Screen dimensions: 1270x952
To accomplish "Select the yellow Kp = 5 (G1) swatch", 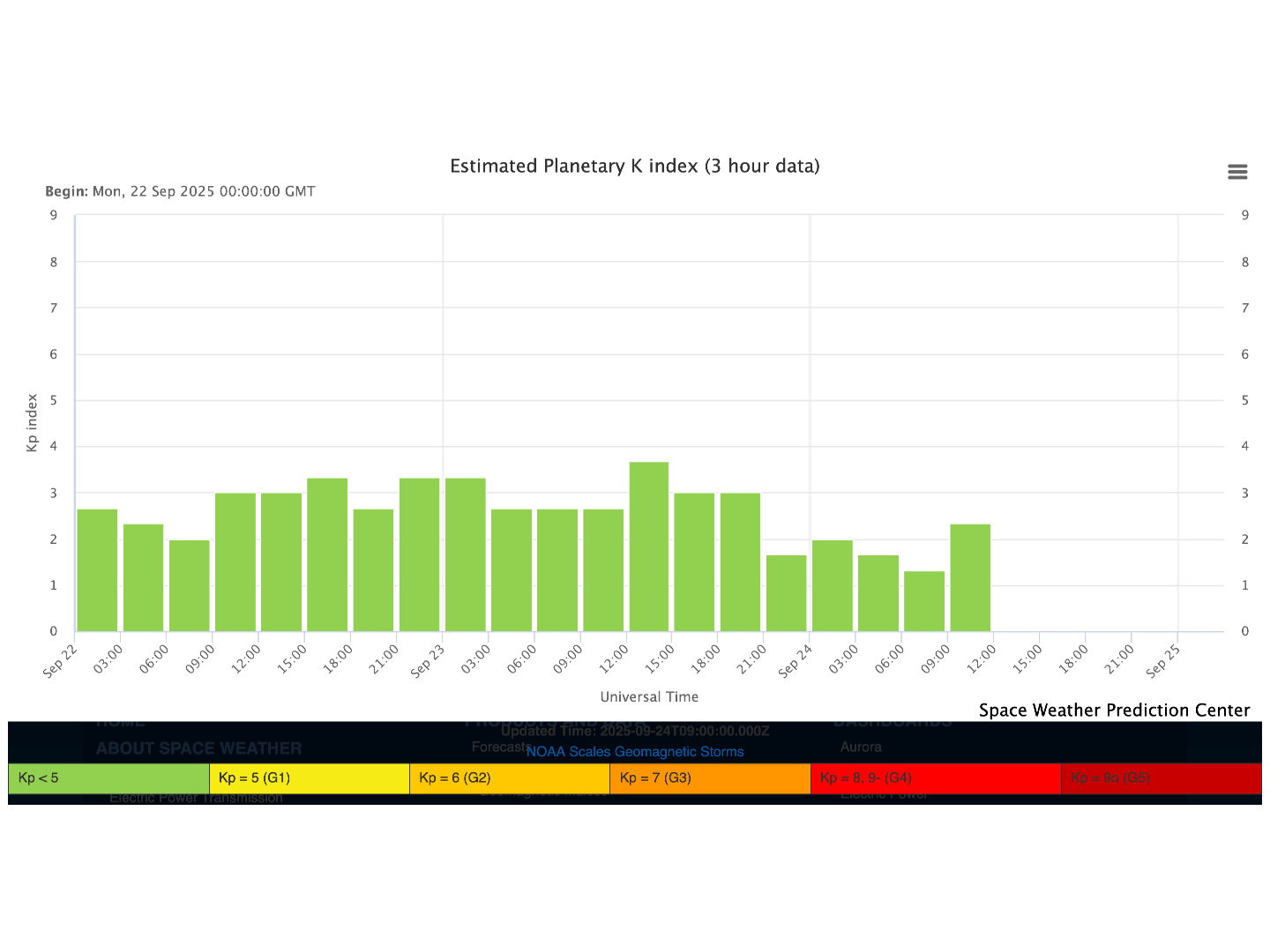I will [309, 778].
